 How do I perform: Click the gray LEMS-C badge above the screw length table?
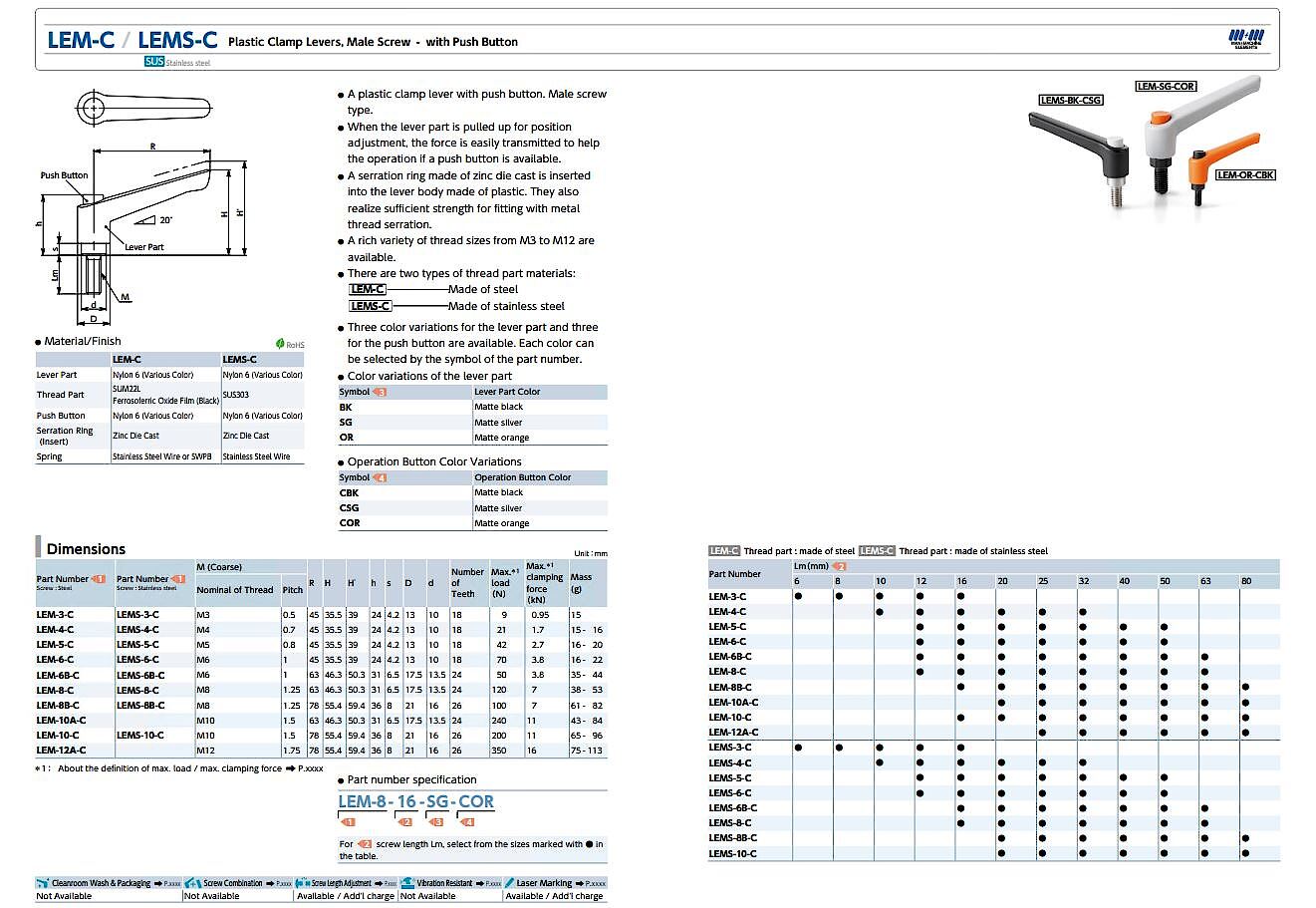tap(877, 550)
